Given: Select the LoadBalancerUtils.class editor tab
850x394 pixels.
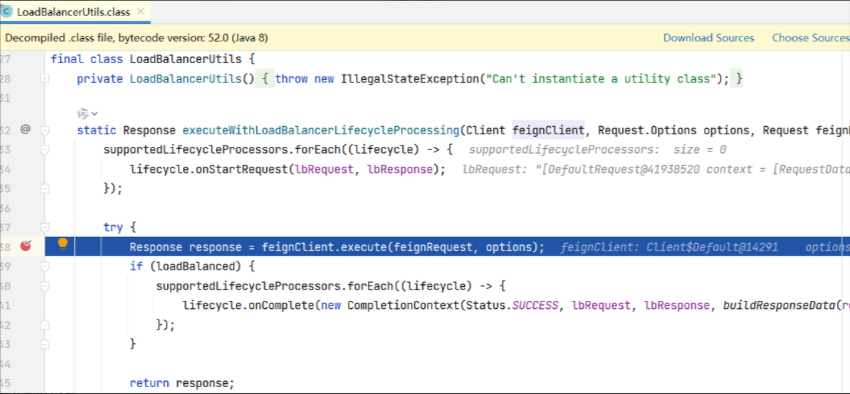Looking at the screenshot, I should coord(74,12).
